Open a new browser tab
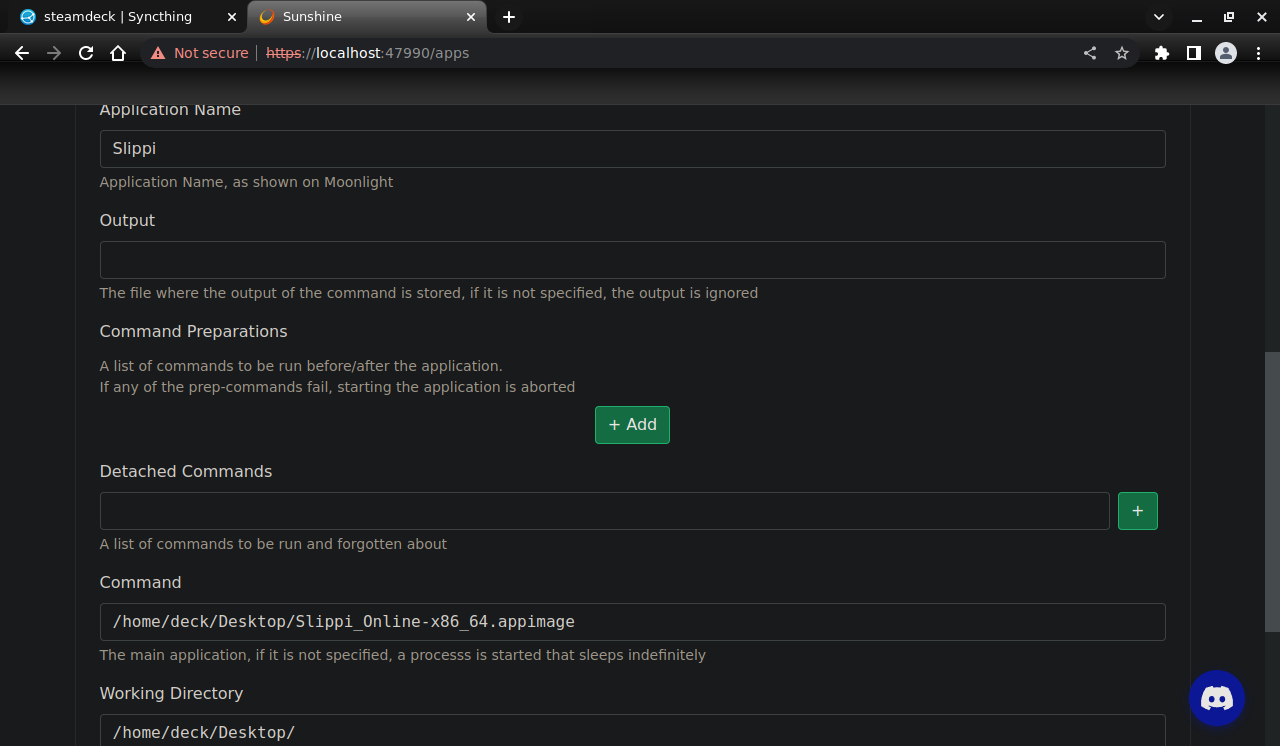This screenshot has height=746, width=1280. click(509, 17)
